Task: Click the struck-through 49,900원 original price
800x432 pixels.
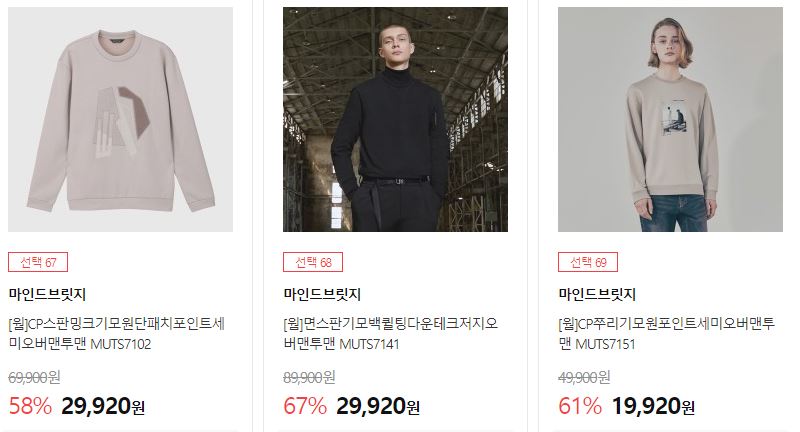Action: click(584, 378)
